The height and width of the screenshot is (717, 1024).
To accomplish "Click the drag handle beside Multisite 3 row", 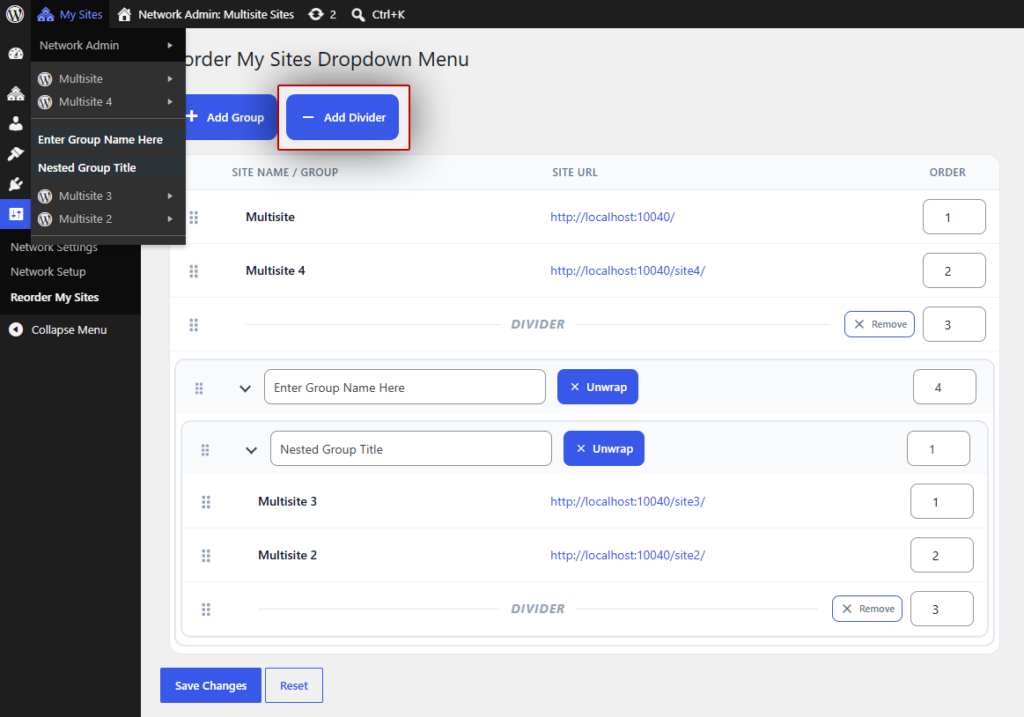I will pyautogui.click(x=206, y=502).
